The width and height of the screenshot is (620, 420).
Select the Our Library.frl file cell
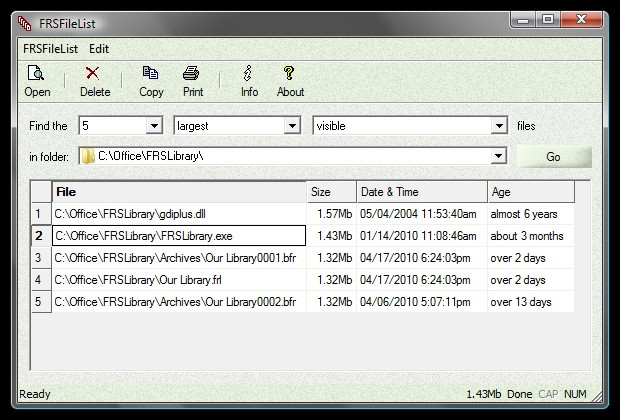click(179, 280)
